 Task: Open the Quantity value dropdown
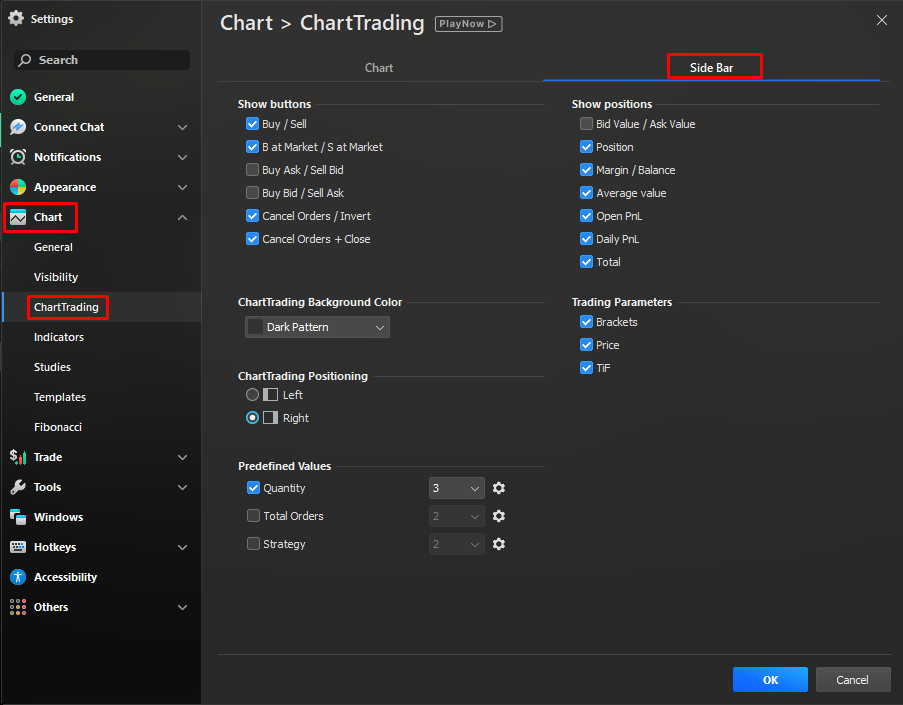456,488
